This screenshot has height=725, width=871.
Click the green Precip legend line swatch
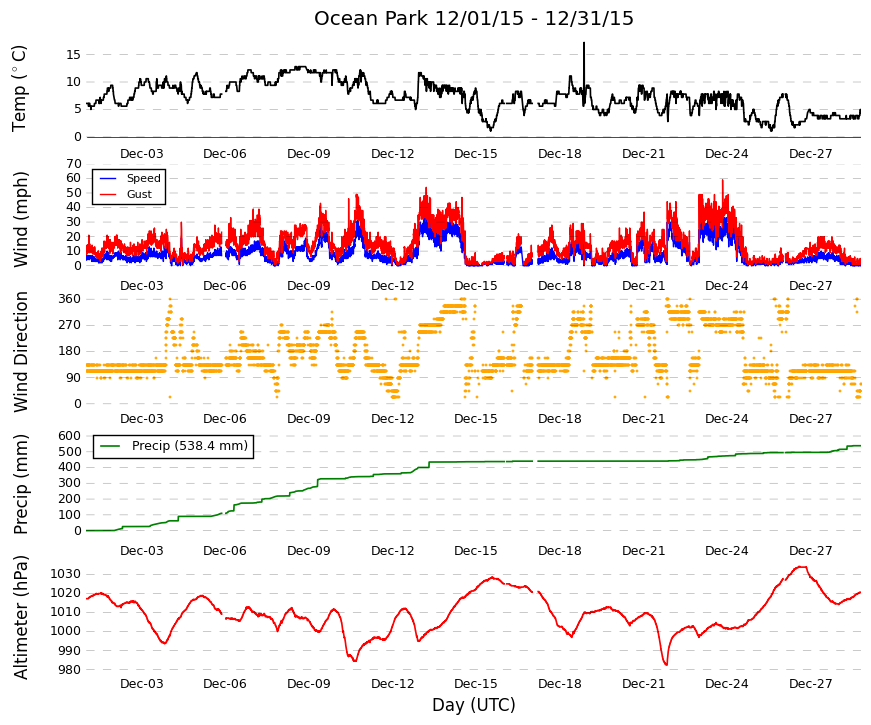coord(110,446)
